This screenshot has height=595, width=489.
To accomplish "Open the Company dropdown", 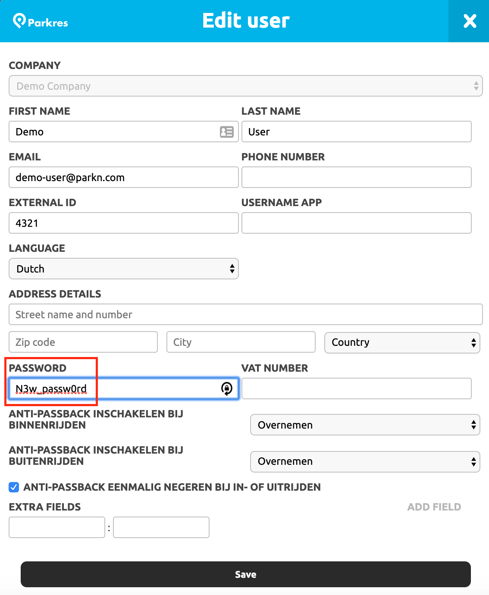I will tap(245, 86).
